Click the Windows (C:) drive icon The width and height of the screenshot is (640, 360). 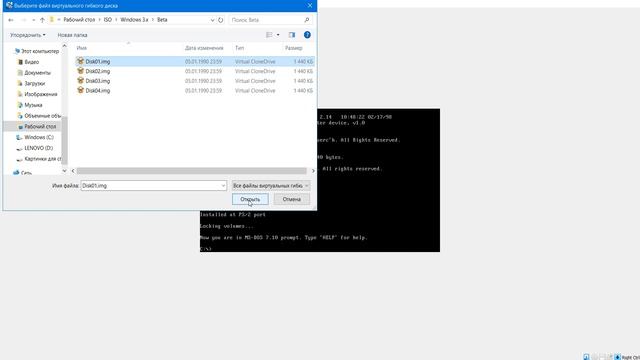click(19, 138)
